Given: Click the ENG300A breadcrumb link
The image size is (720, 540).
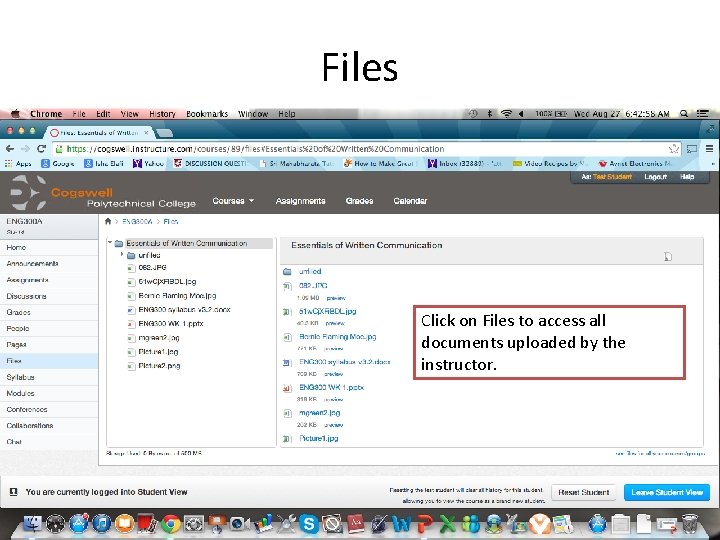Looking at the screenshot, I should pos(137,221).
